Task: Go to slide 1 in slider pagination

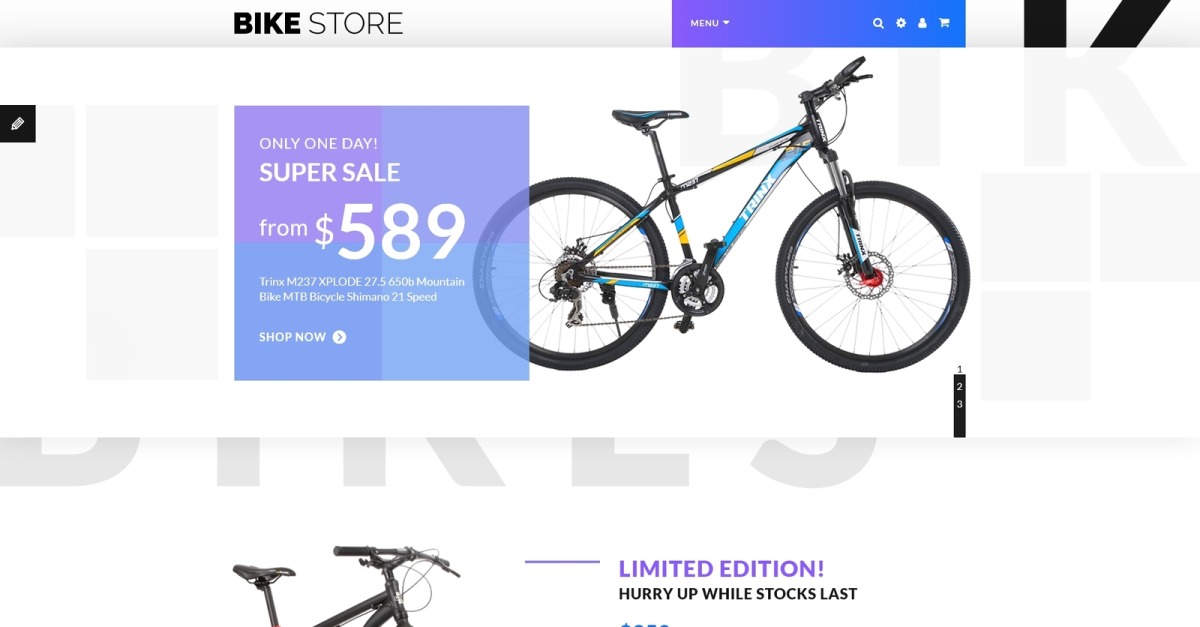Action: point(959,369)
